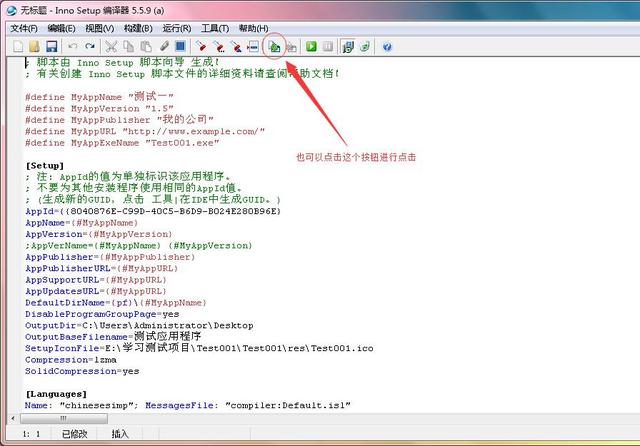Open help via the blue question mark icon
640x446 pixels.
[387, 47]
